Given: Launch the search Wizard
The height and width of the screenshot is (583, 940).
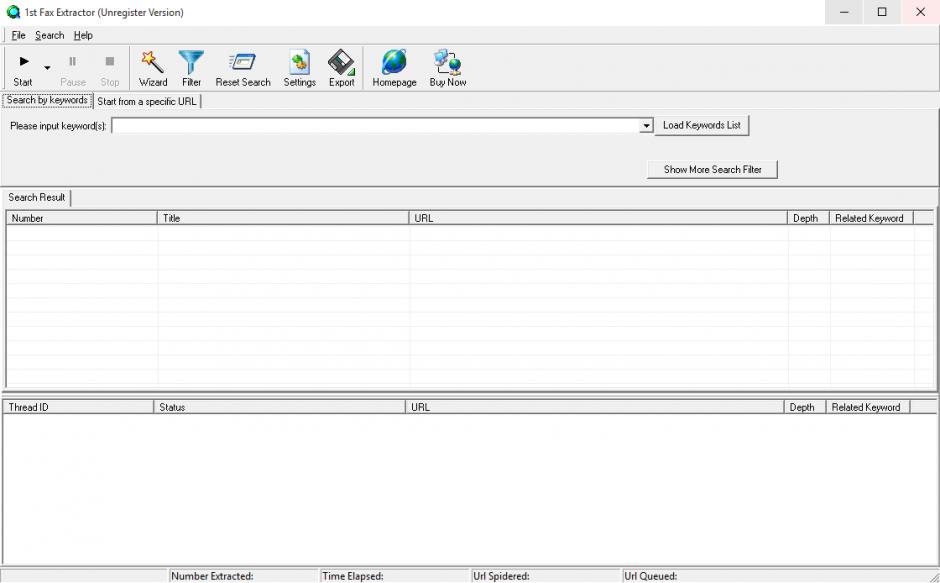Looking at the screenshot, I should click(153, 69).
